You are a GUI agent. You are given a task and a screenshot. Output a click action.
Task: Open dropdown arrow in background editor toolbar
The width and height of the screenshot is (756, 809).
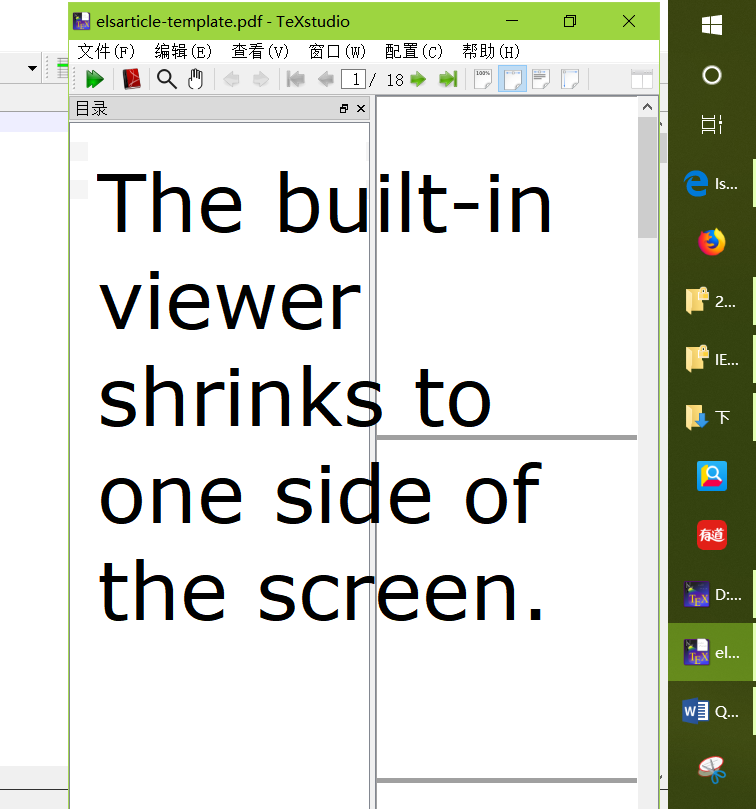coord(33,68)
